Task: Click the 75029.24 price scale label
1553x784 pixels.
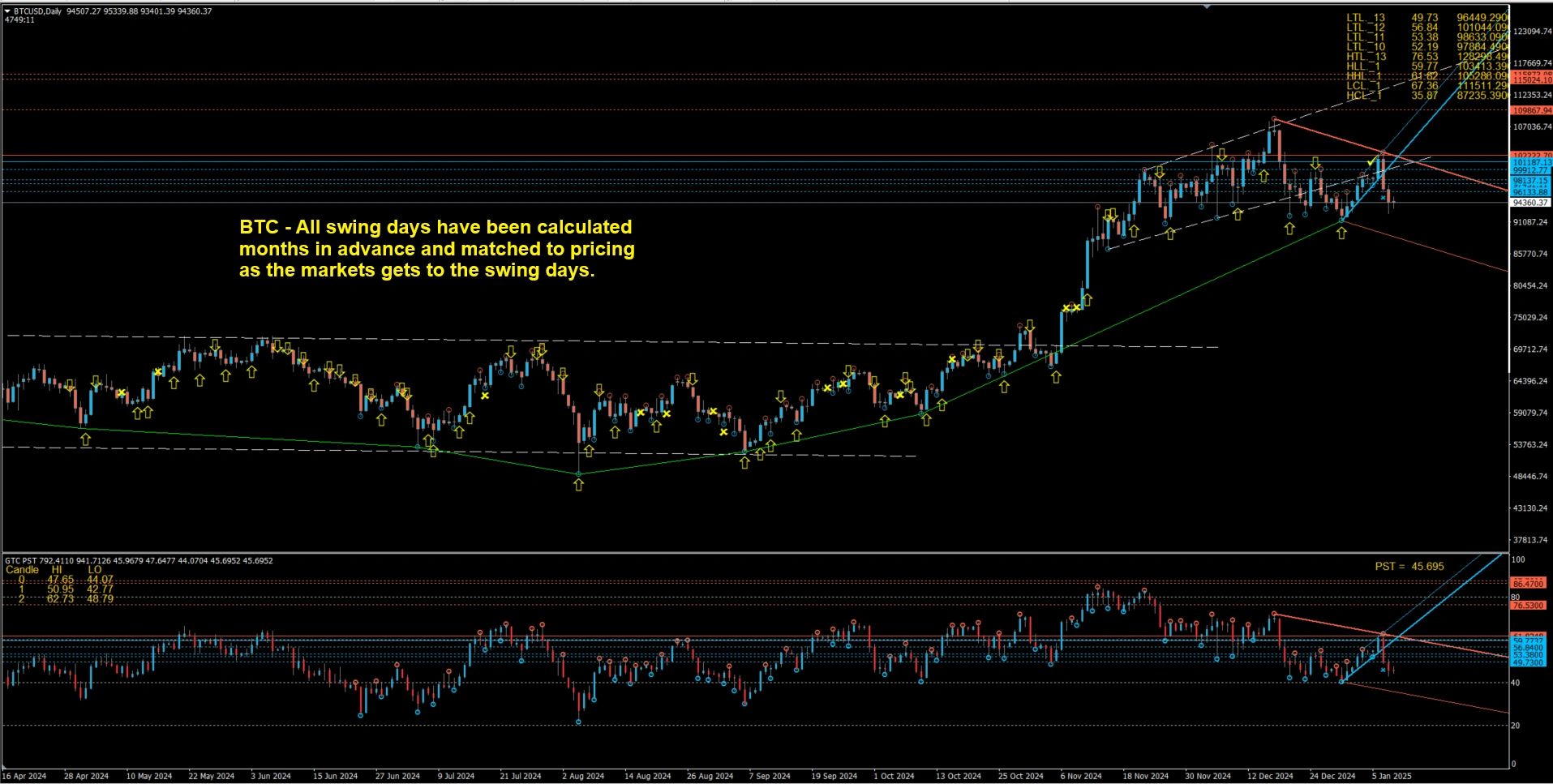Action: click(x=1532, y=318)
